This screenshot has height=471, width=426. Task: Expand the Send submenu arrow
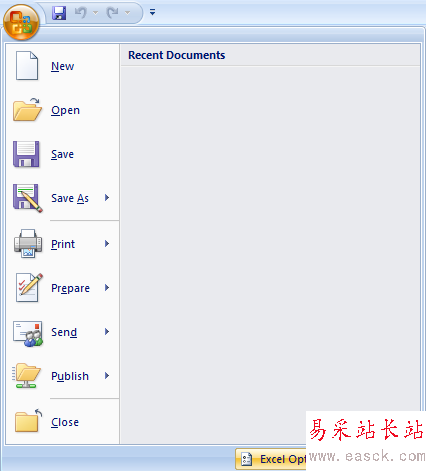(107, 332)
